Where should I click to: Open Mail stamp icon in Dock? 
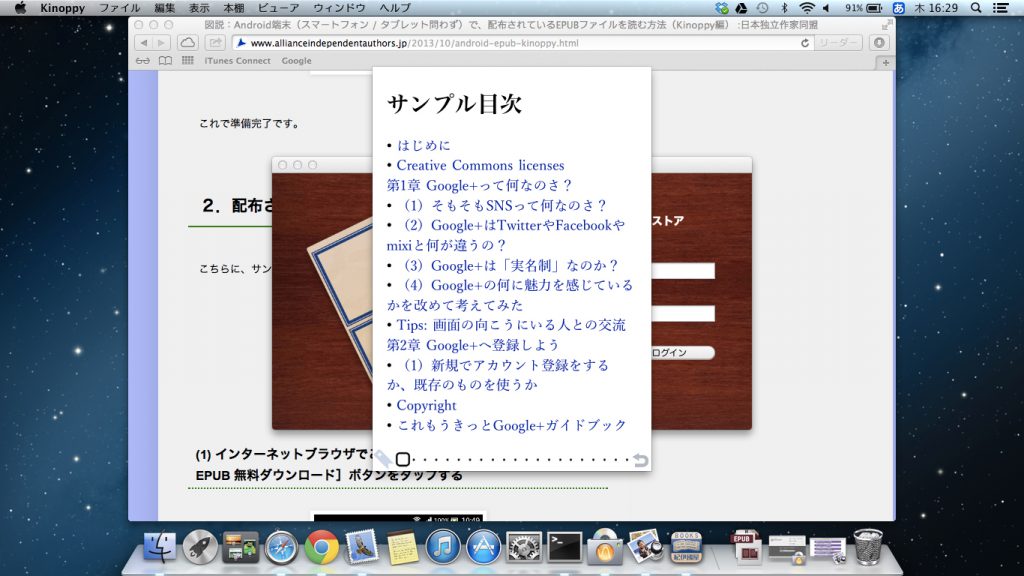point(362,547)
